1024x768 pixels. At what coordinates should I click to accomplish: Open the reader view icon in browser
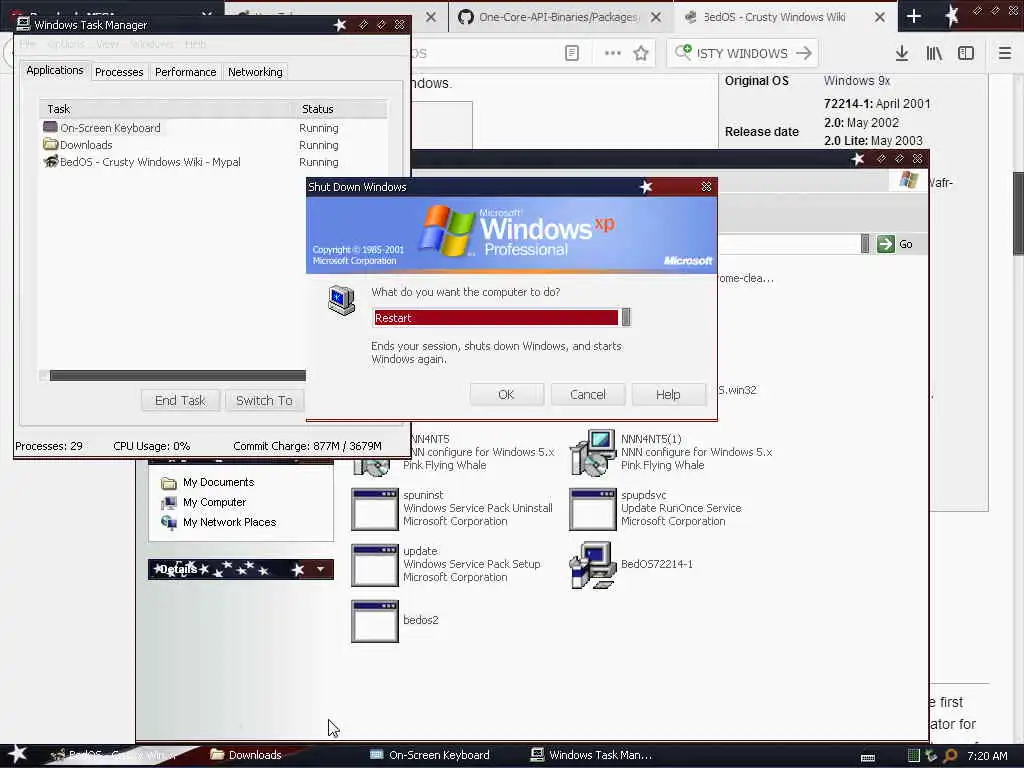[571, 53]
